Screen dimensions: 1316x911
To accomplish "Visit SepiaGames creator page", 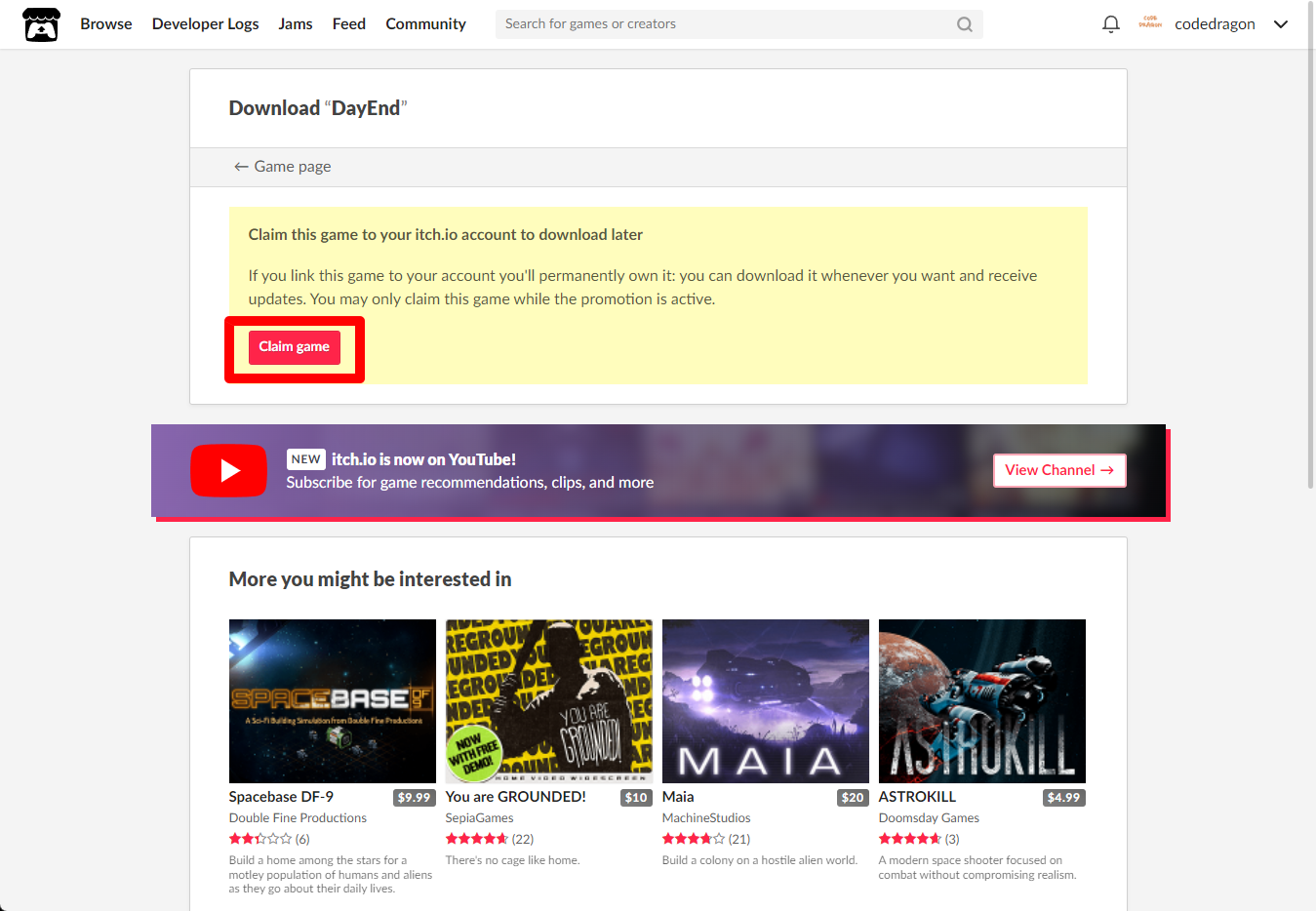I will click(x=479, y=818).
